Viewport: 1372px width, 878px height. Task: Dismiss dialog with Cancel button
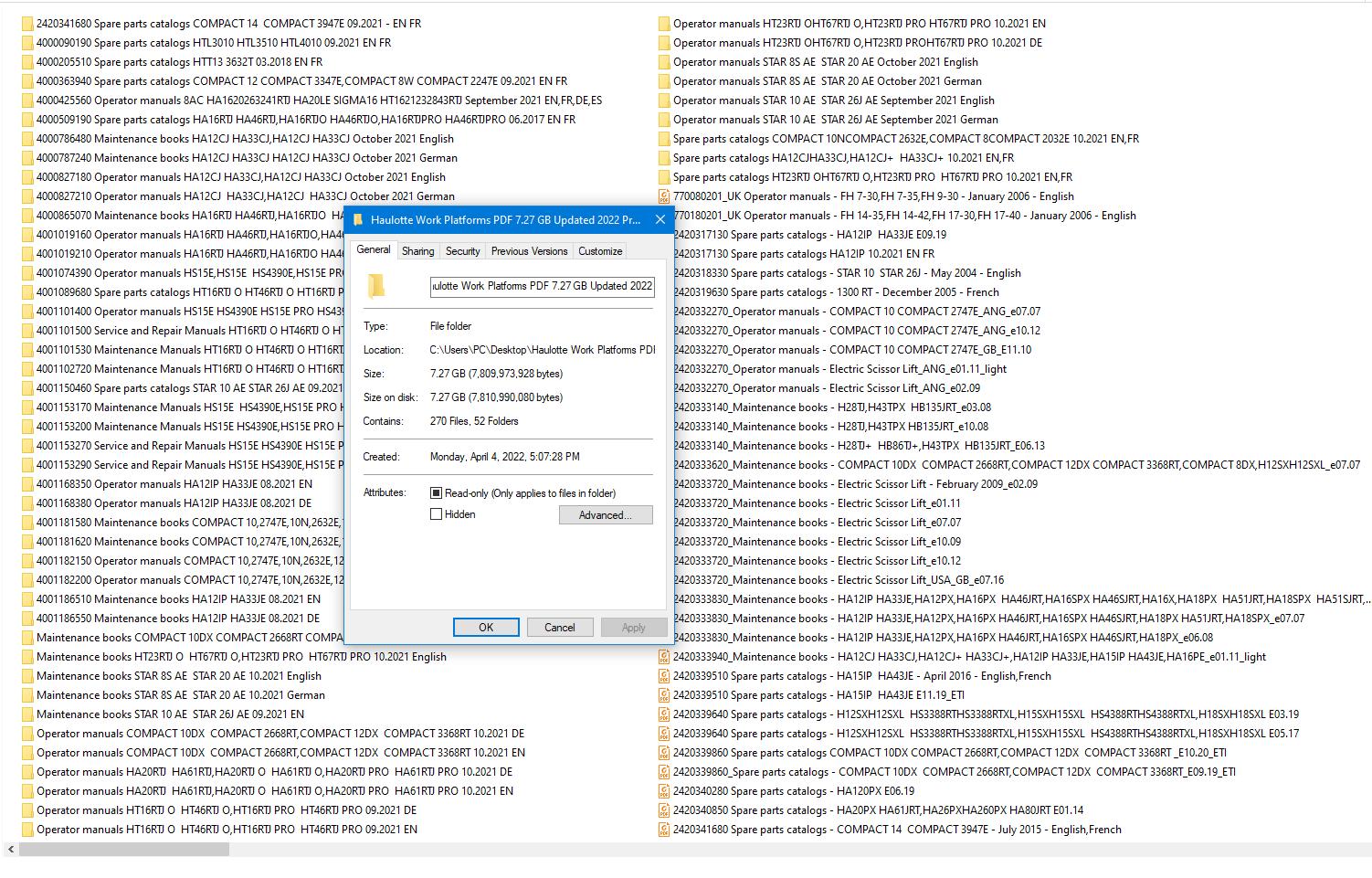point(560,628)
